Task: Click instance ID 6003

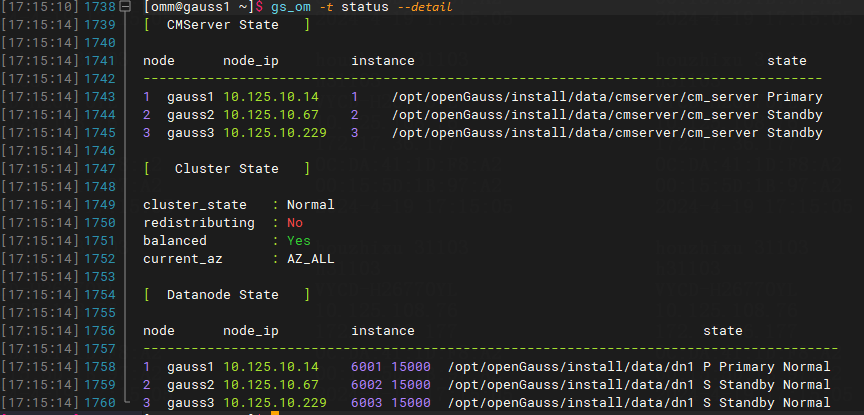Action: tap(367, 403)
